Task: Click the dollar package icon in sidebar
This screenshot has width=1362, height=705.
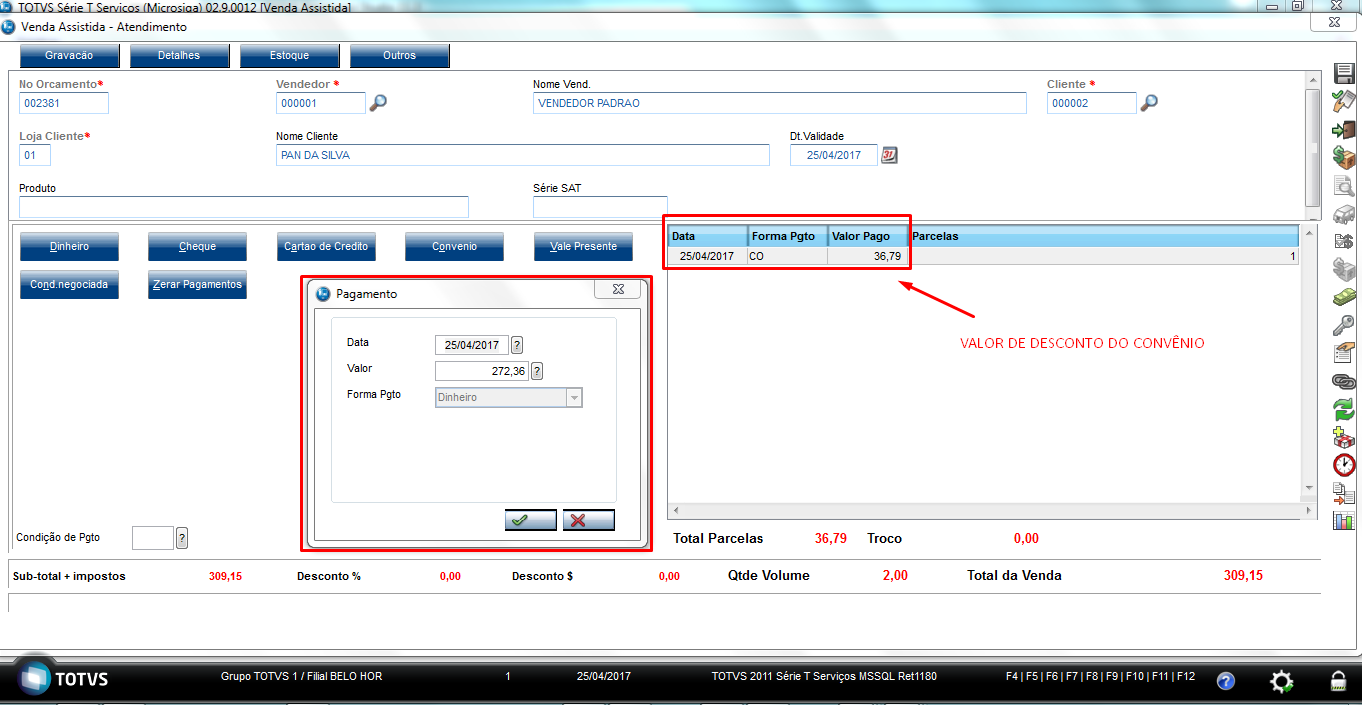Action: click(x=1344, y=157)
